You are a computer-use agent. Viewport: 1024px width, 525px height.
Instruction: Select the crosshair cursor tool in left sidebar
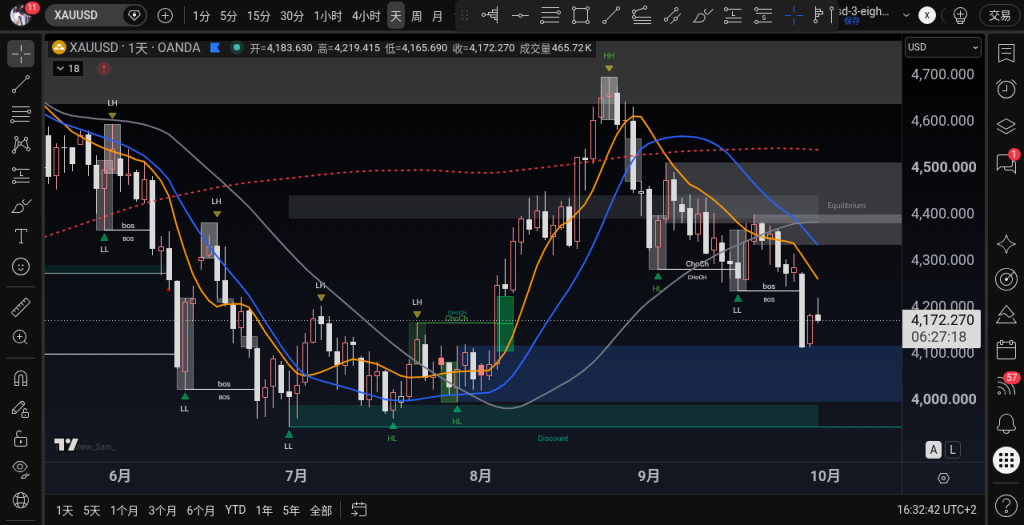coord(21,54)
